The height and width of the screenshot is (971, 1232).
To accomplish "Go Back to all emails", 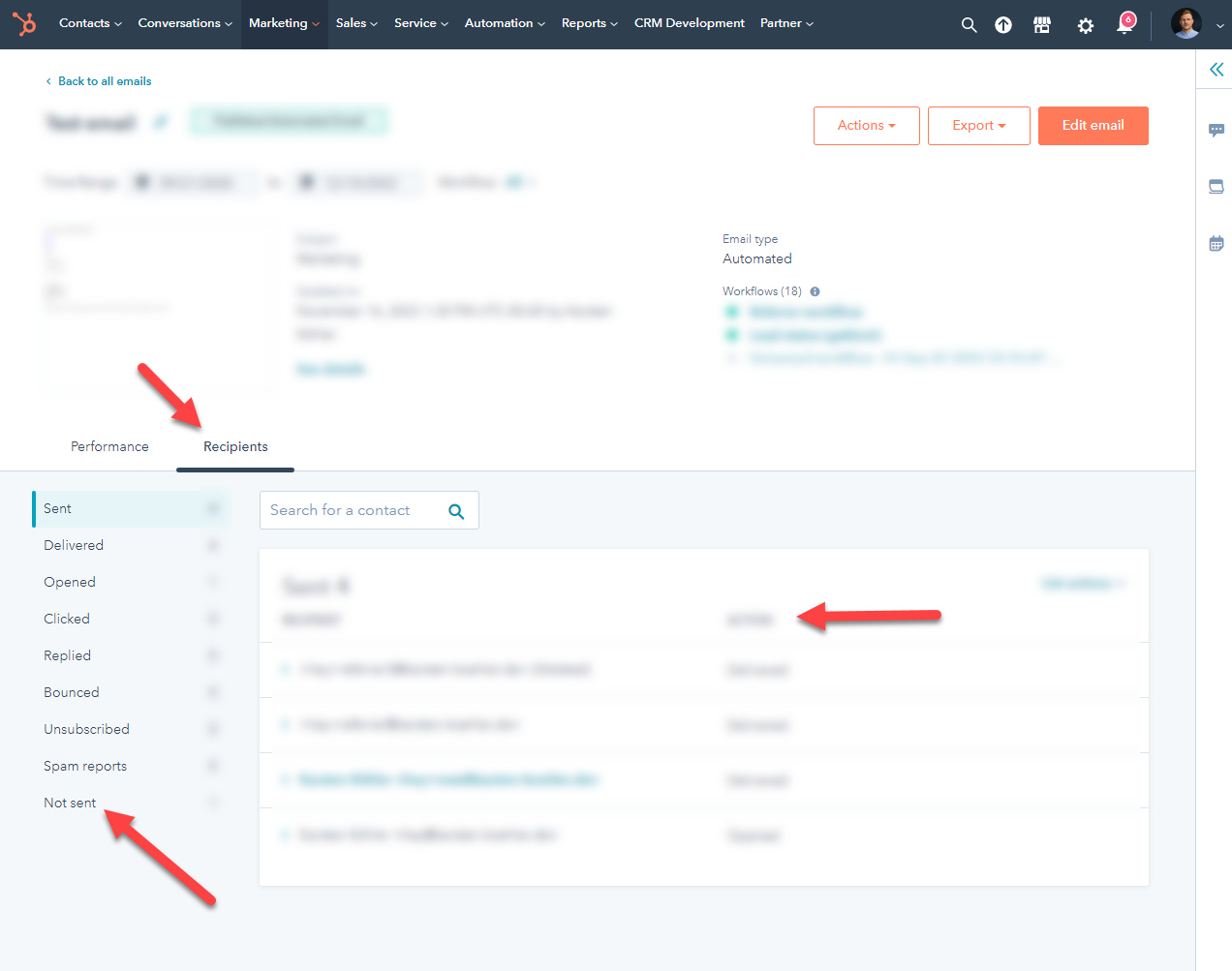I will coord(97,81).
